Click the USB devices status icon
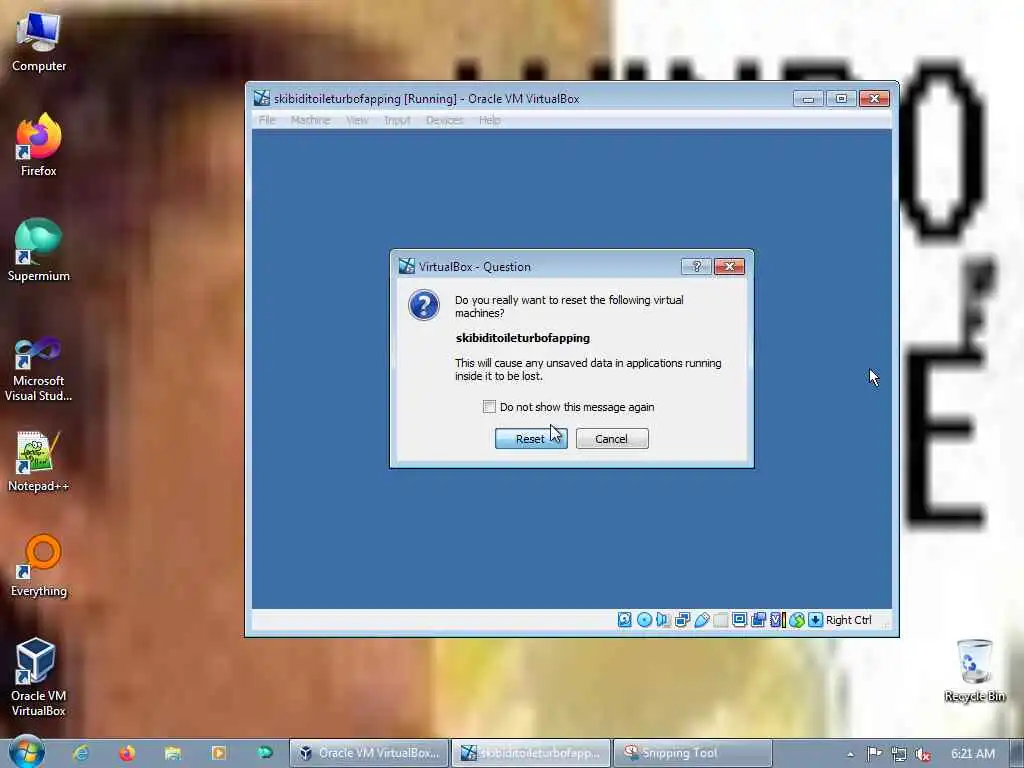The image size is (1024, 768). pos(701,620)
